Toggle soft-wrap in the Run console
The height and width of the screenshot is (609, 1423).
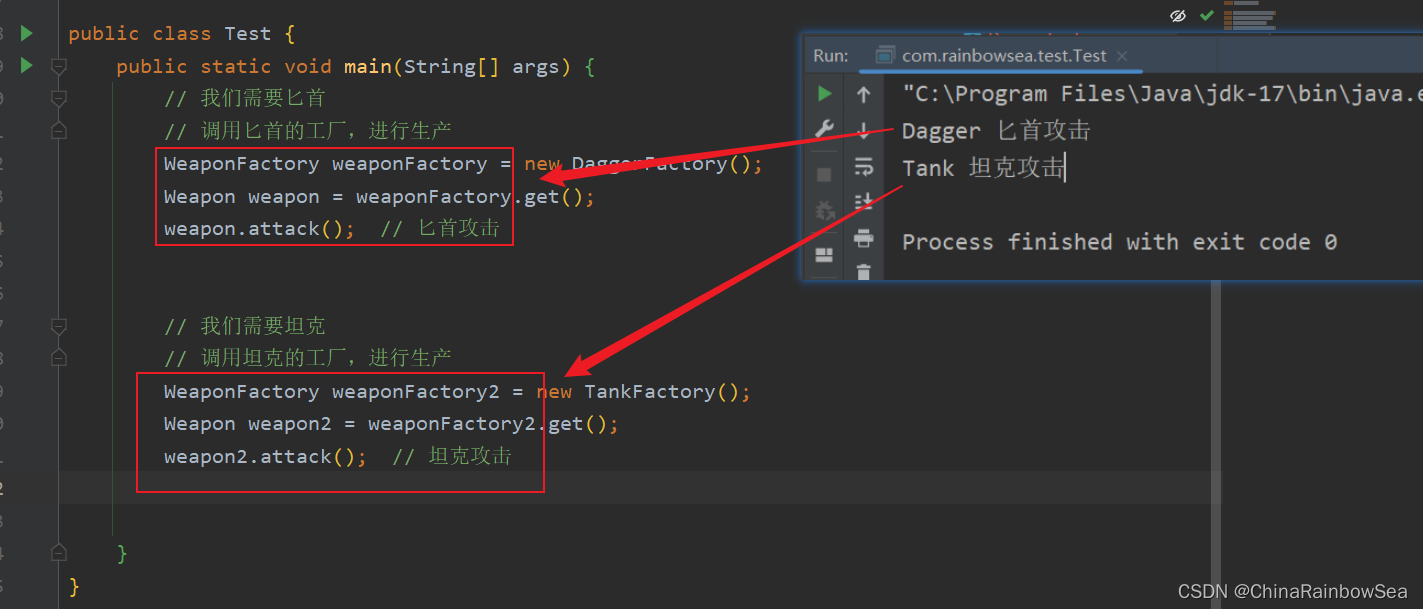click(864, 167)
